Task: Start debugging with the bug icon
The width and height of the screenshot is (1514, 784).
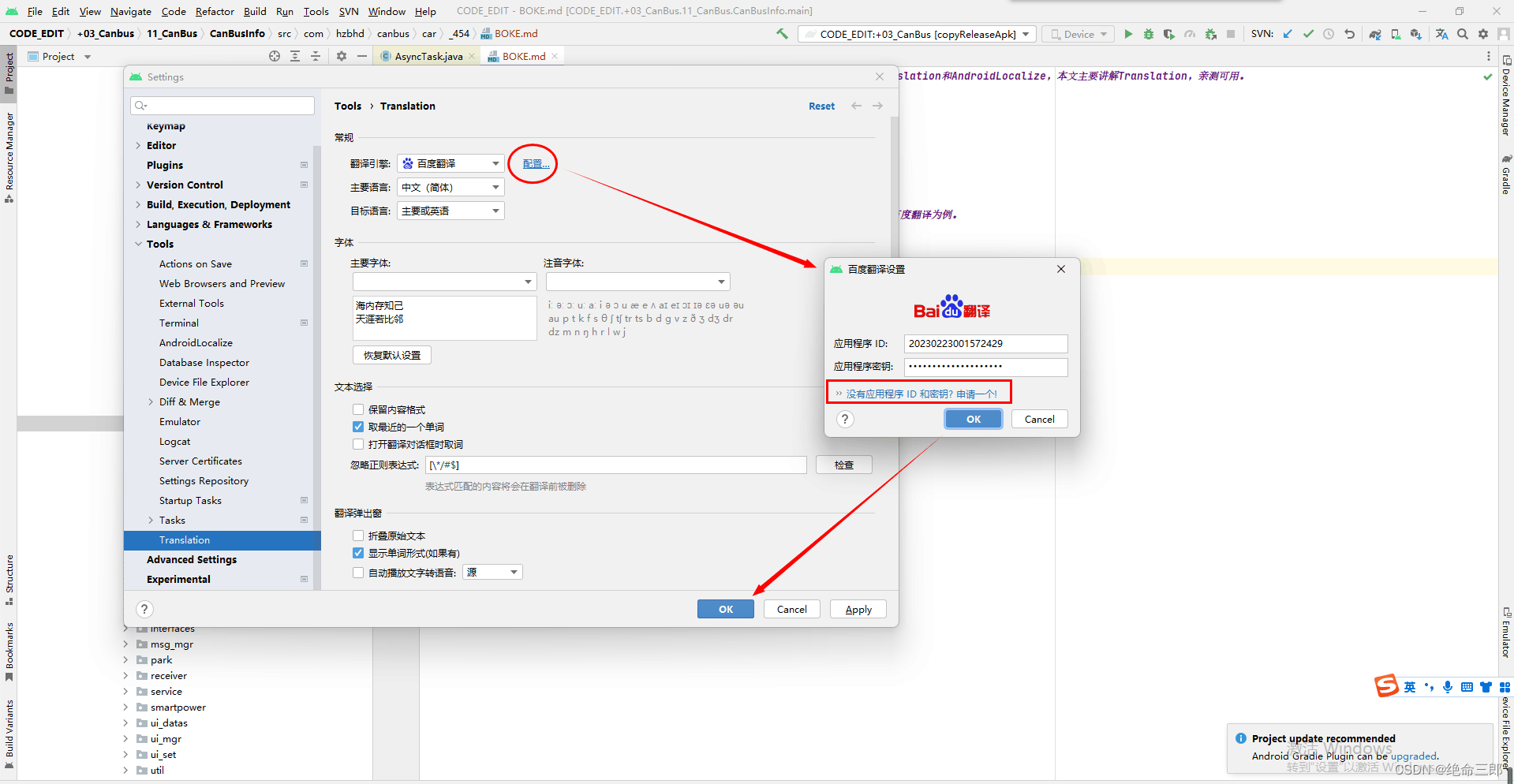Action: [1149, 34]
